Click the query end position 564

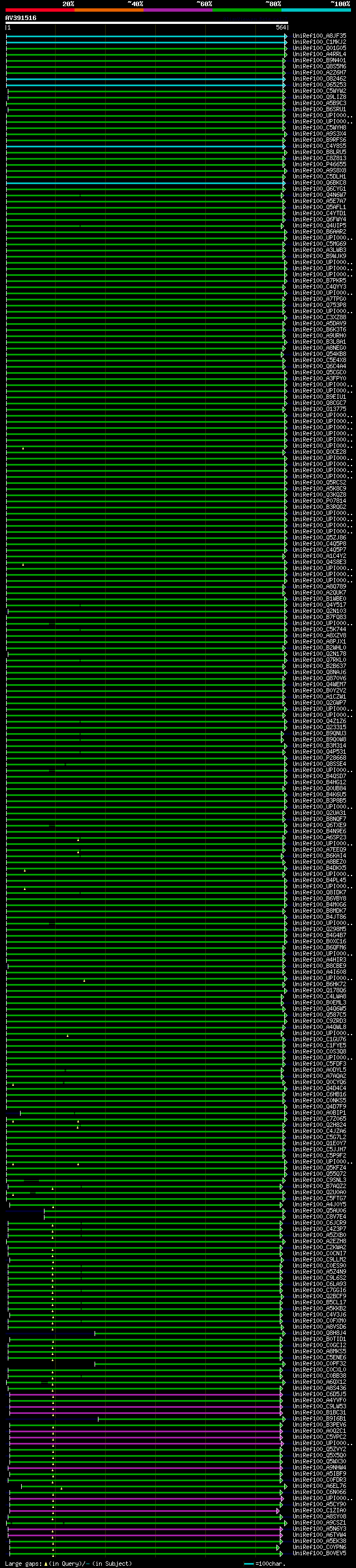[280, 28]
